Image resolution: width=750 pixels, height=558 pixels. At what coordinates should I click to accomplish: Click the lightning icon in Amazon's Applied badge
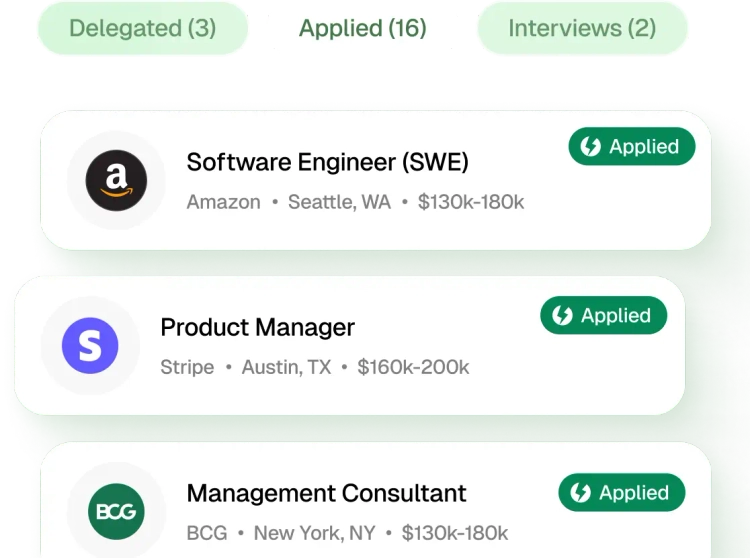(x=591, y=147)
